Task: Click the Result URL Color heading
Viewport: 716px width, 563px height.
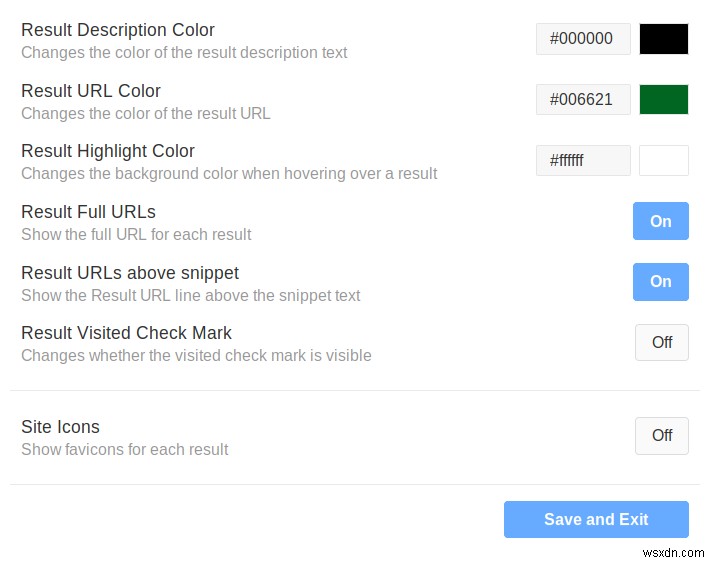Action: (91, 91)
